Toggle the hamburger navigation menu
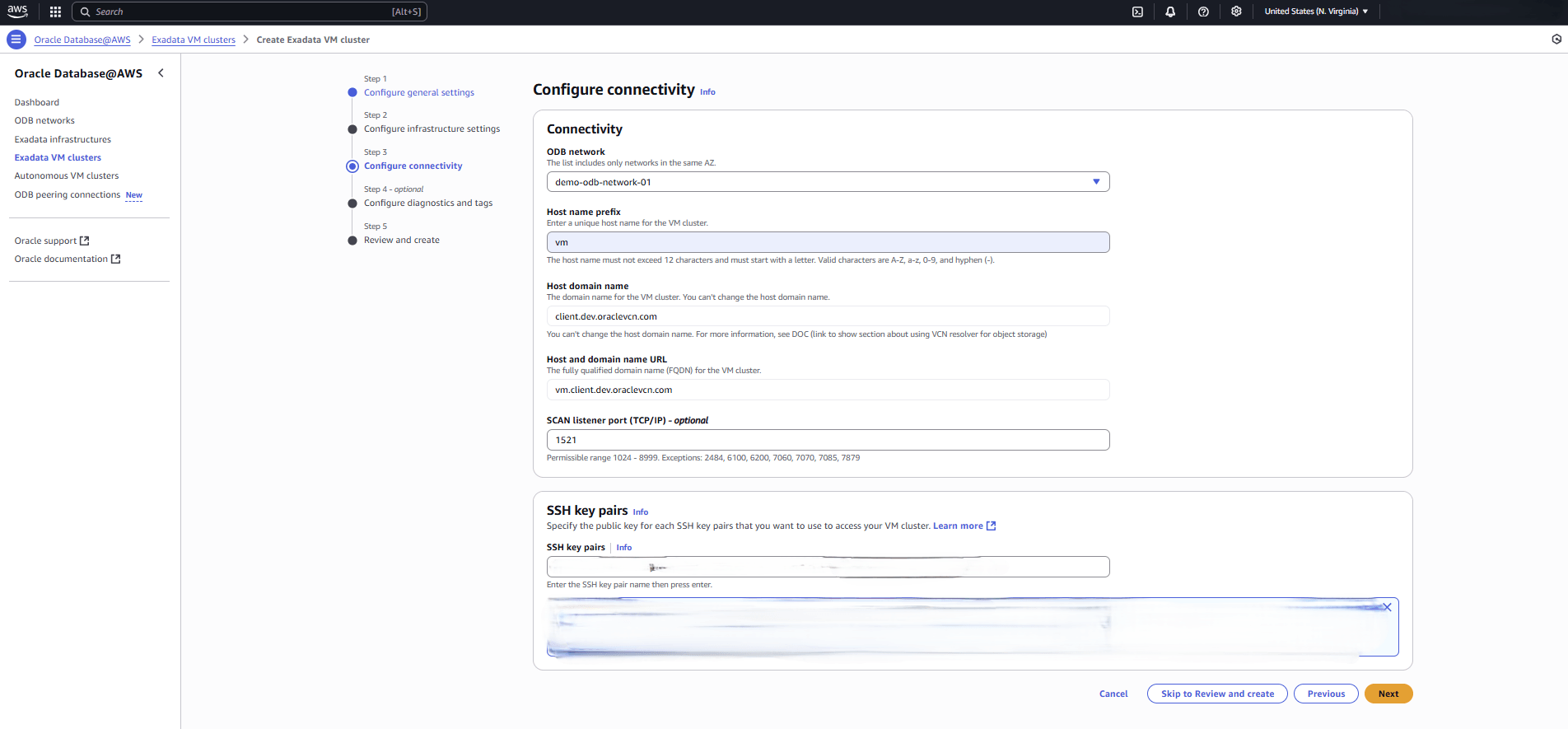1568x729 pixels. coord(16,40)
